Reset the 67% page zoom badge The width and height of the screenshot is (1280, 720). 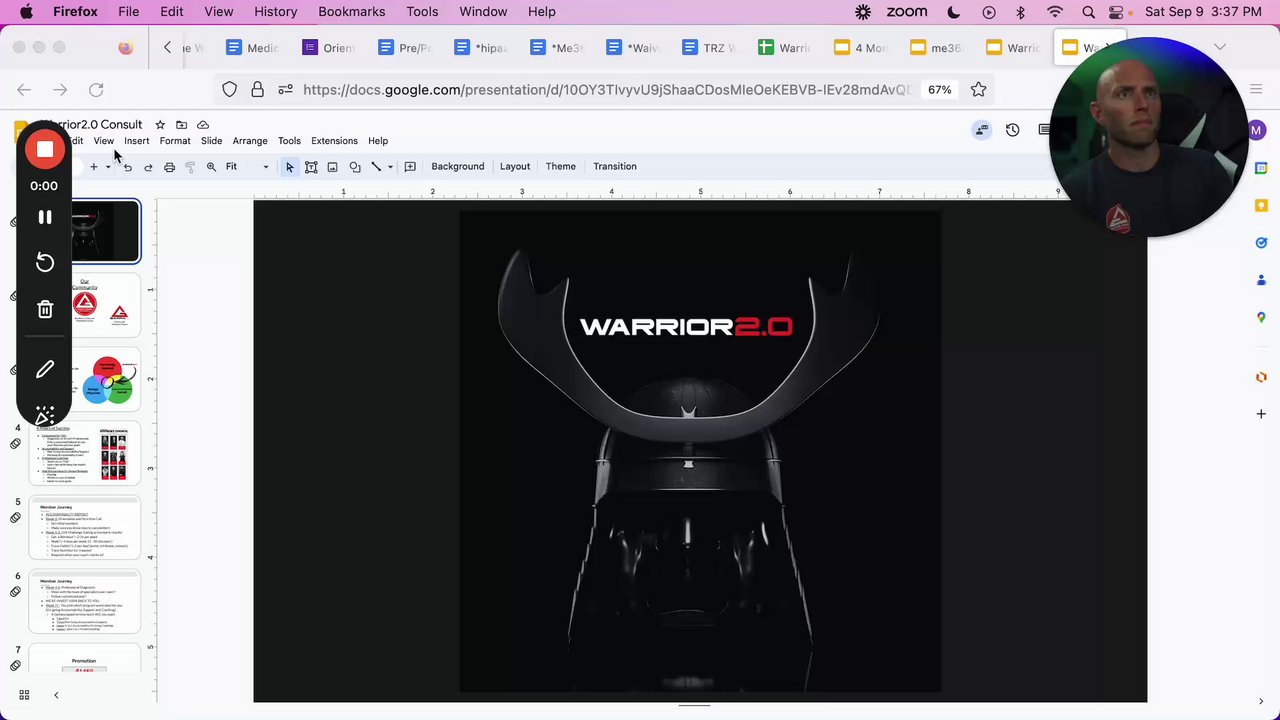coord(939,90)
